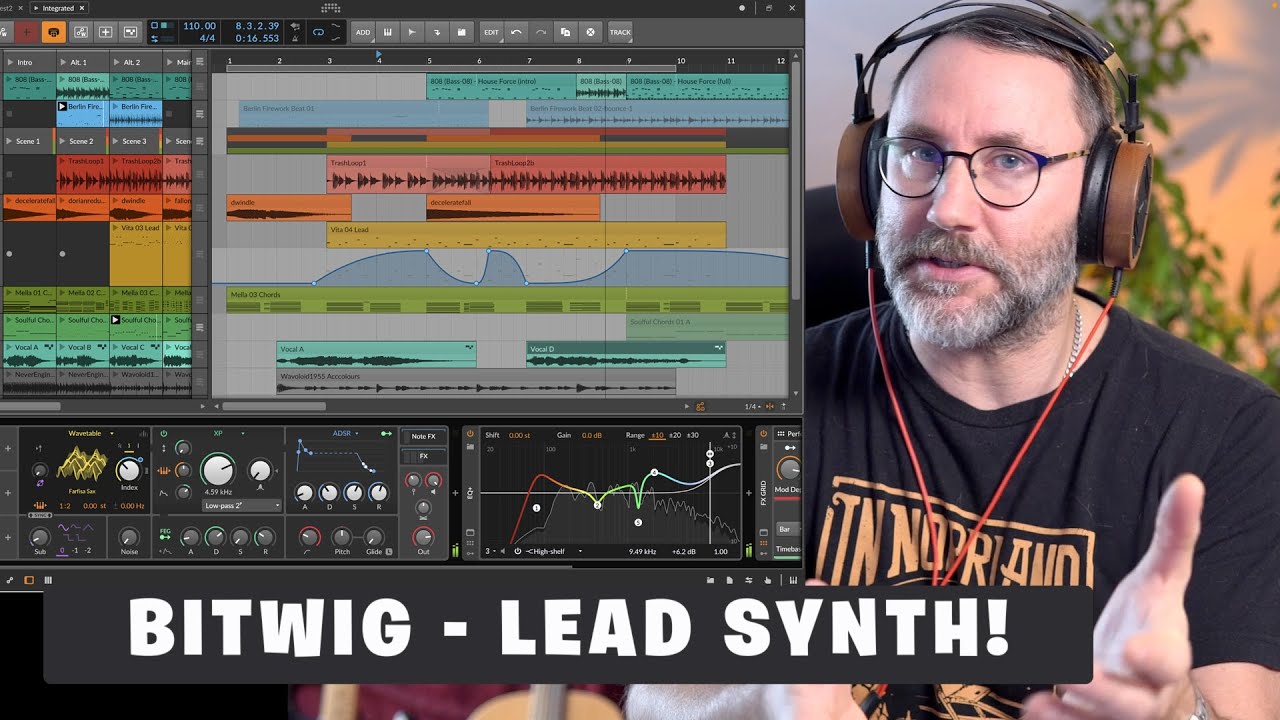1280x720 pixels.
Task: Toggle the XP filter power button
Action: 164,434
